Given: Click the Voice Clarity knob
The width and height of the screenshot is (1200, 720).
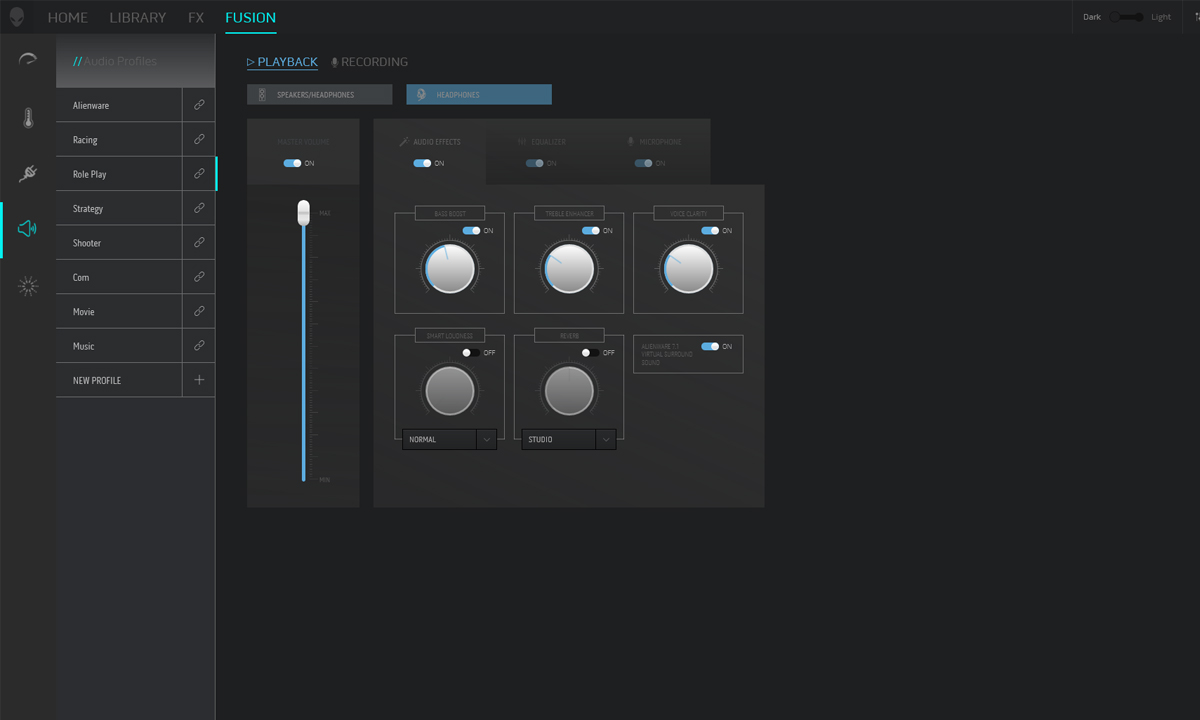Looking at the screenshot, I should (689, 268).
